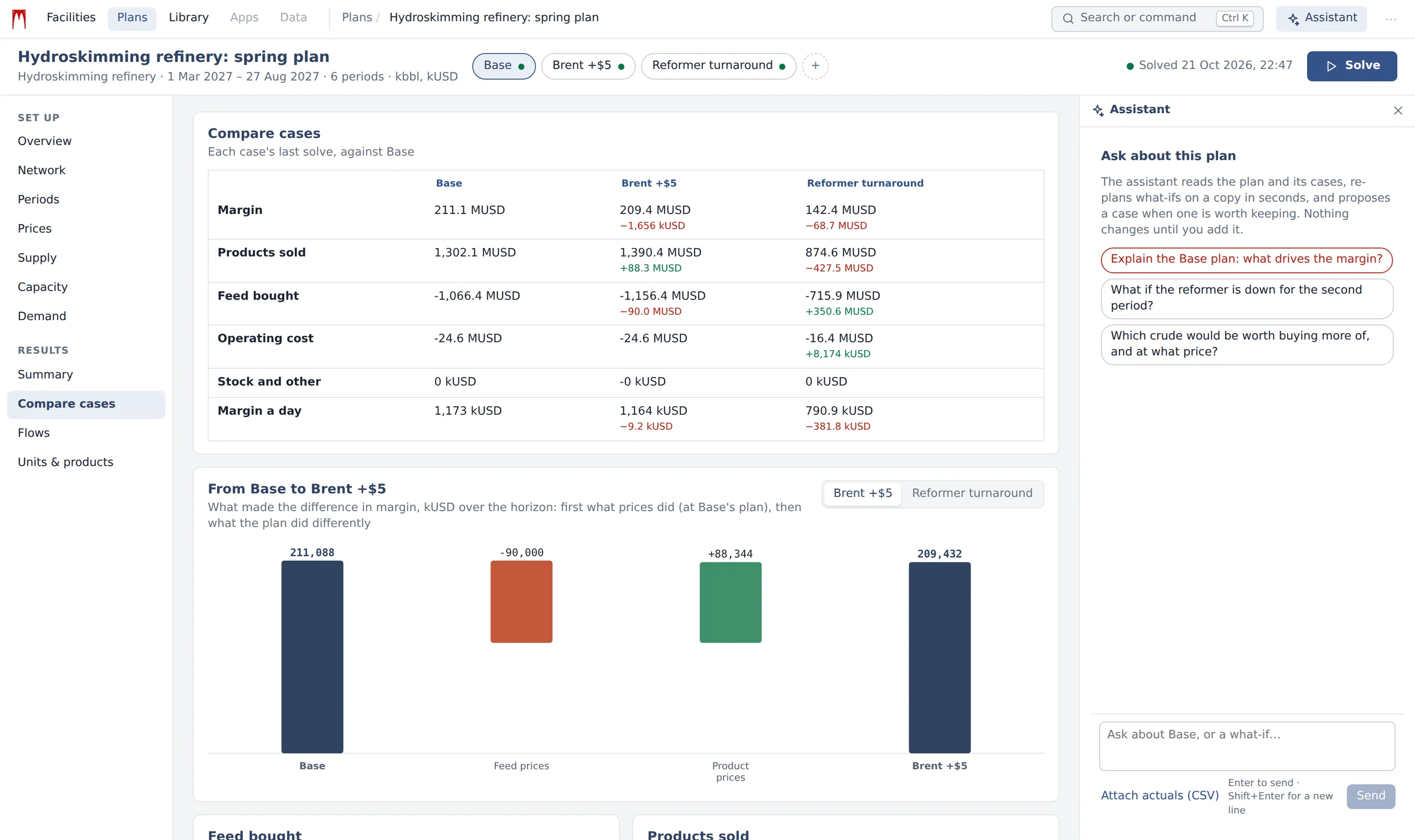Run the Solve button

pos(1351,65)
